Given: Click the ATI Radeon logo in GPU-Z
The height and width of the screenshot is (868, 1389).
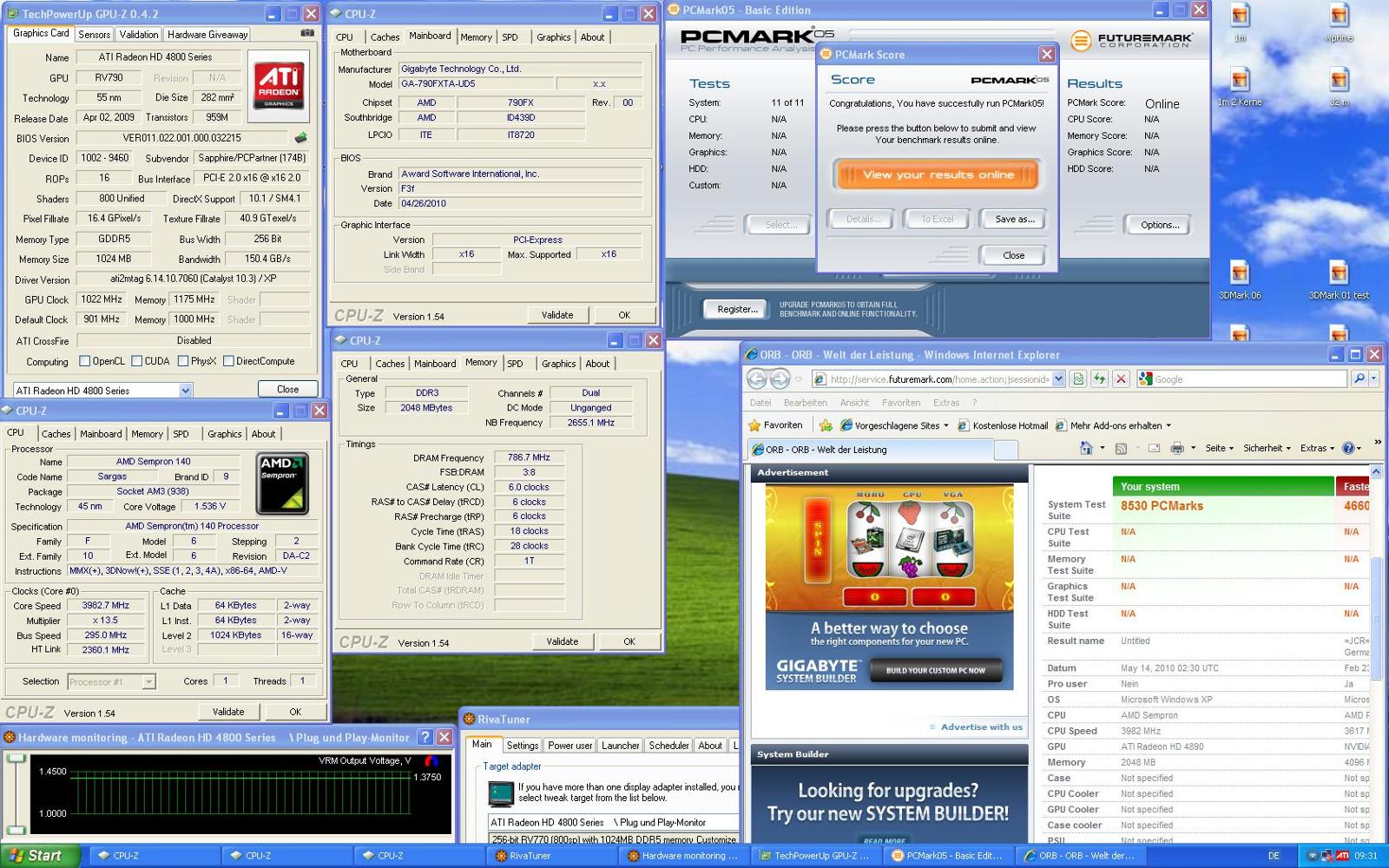Looking at the screenshot, I should coord(279,84).
